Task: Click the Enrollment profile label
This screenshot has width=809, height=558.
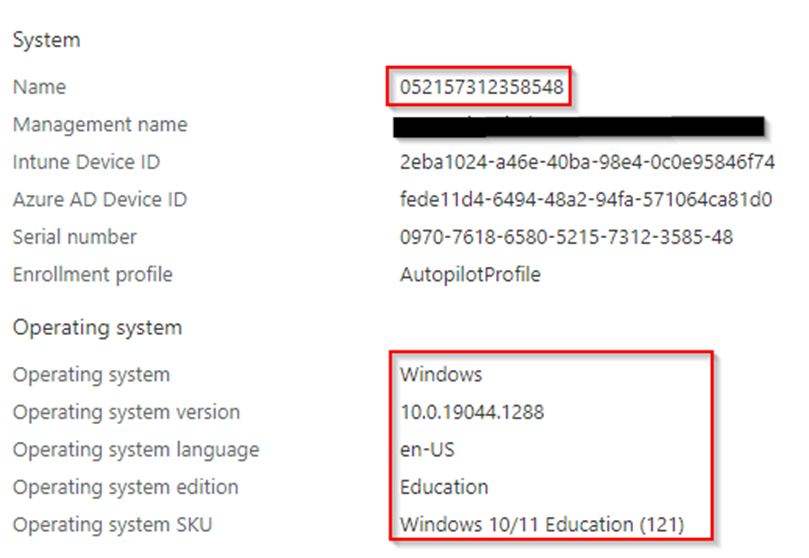Action: pyautogui.click(x=93, y=275)
